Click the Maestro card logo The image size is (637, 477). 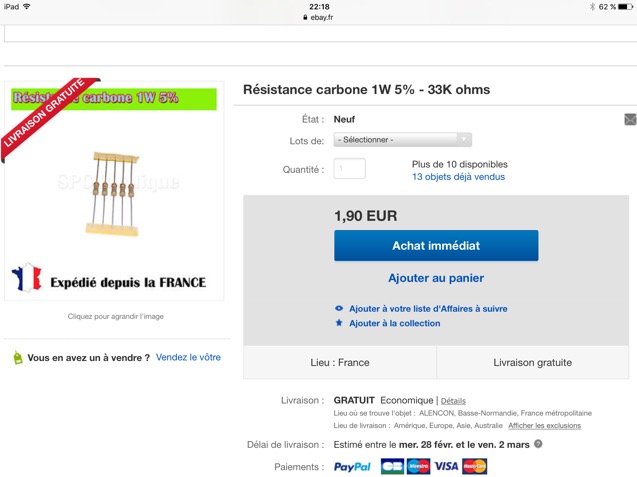pyautogui.click(x=418, y=466)
